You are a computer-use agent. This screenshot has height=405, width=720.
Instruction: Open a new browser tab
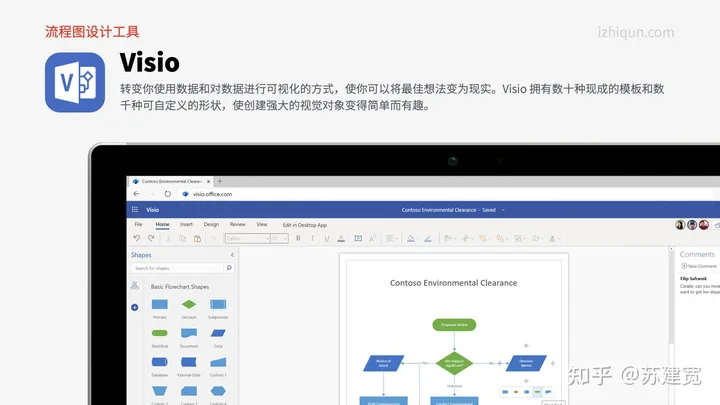pos(219,181)
